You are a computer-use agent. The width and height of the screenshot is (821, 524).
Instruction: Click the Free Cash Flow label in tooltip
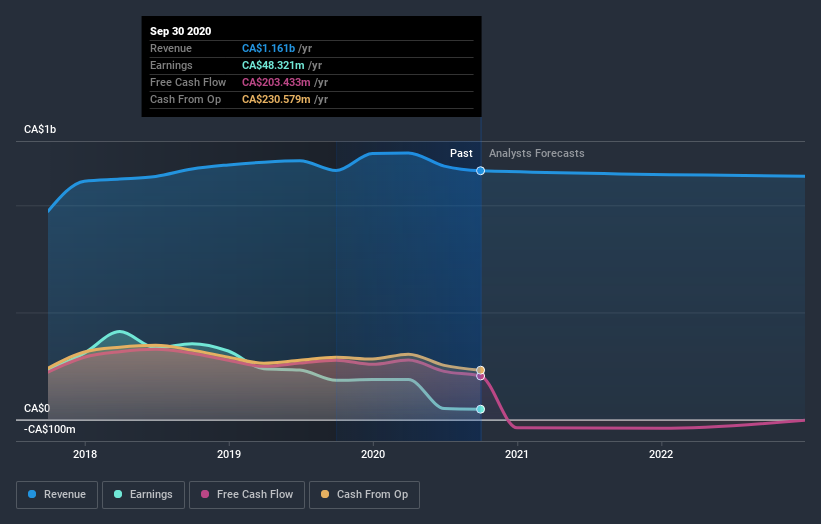pos(188,82)
